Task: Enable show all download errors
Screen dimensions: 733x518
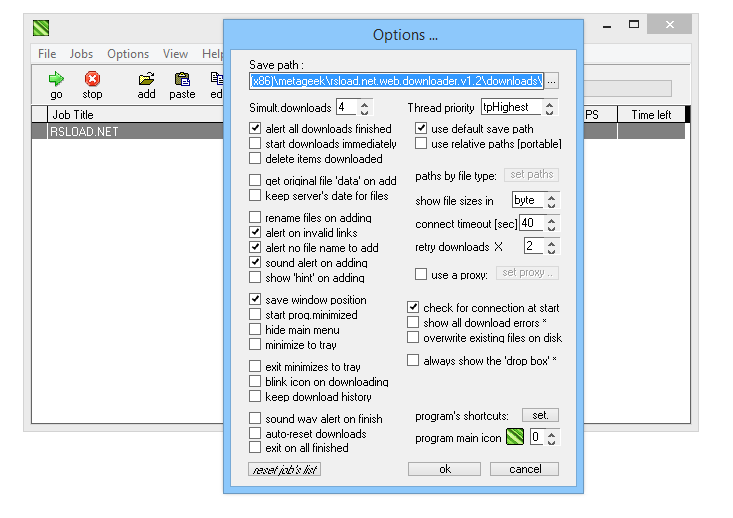Action: coord(413,322)
